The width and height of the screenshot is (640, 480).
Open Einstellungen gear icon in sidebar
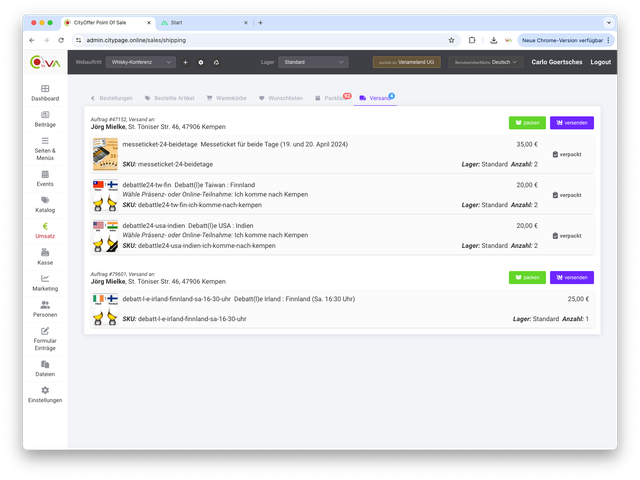[45, 390]
